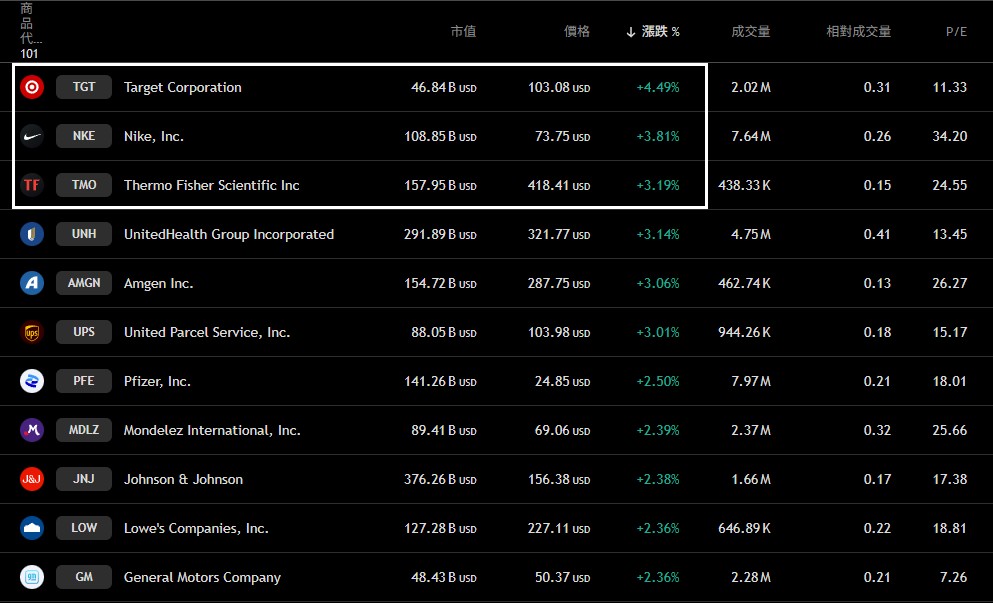Image resolution: width=993 pixels, height=603 pixels.
Task: Select the General Motors Company name
Action: click(x=202, y=577)
